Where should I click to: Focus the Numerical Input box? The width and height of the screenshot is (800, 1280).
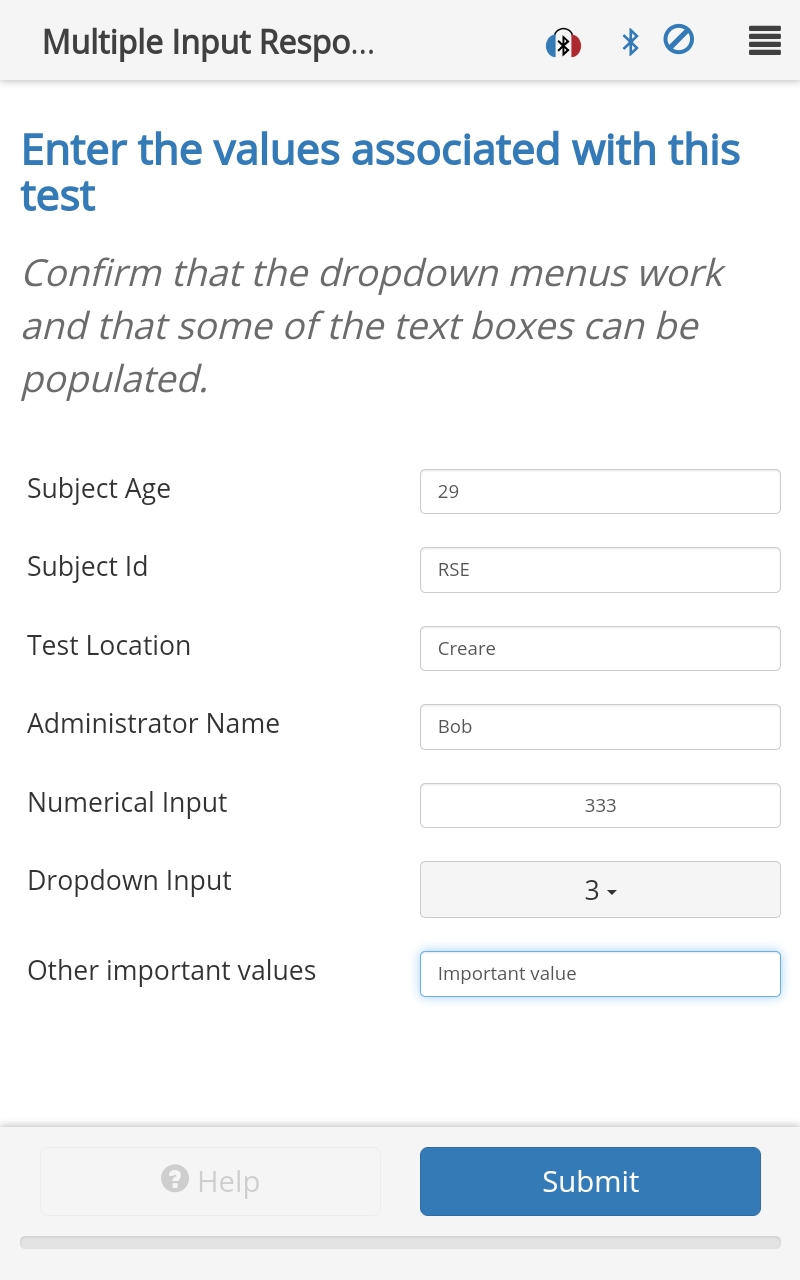click(x=600, y=805)
